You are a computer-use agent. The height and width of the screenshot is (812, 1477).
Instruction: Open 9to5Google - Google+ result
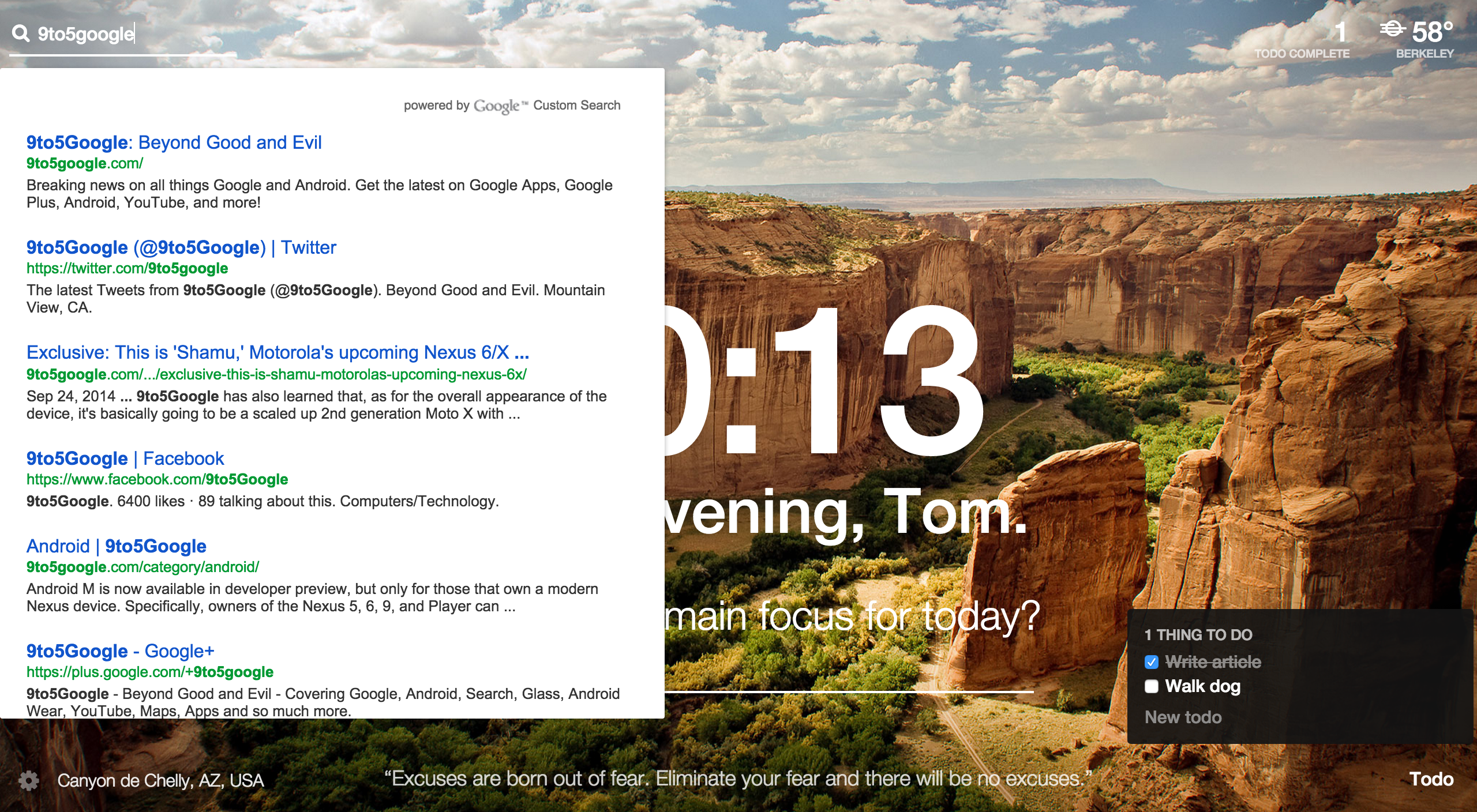click(120, 651)
